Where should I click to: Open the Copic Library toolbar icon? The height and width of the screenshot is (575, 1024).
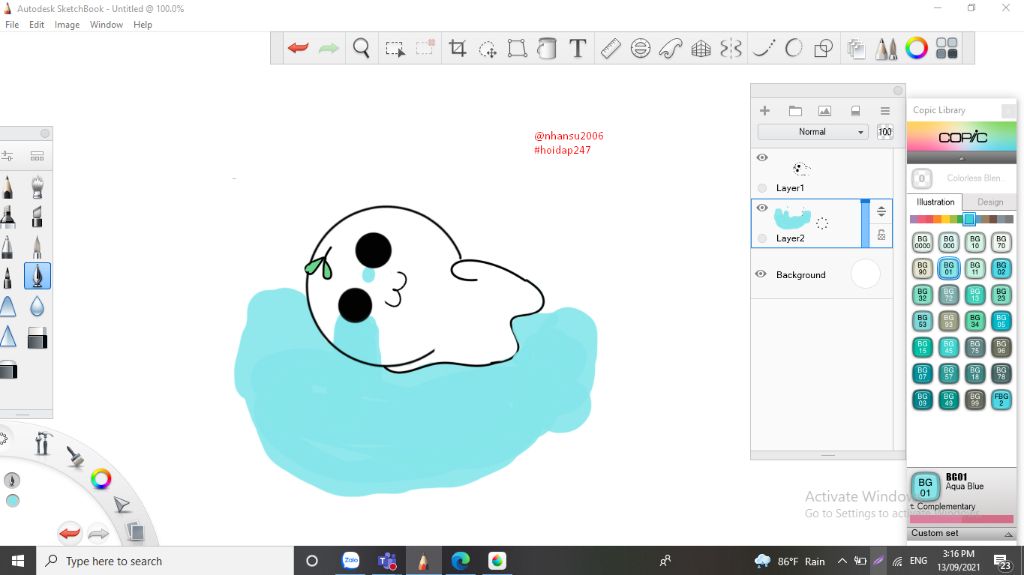coord(946,48)
